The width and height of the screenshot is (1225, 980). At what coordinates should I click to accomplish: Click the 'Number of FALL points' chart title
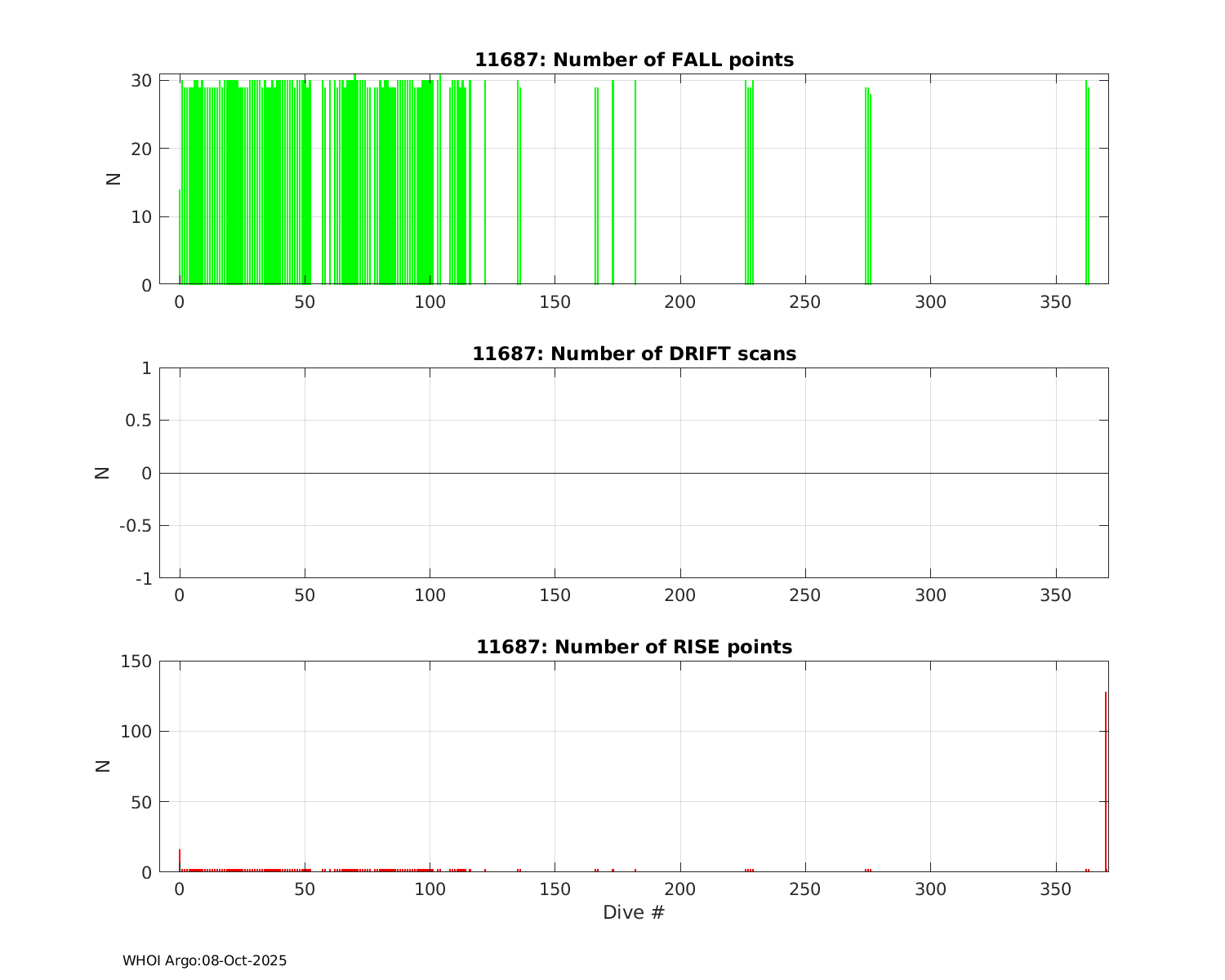click(x=634, y=60)
